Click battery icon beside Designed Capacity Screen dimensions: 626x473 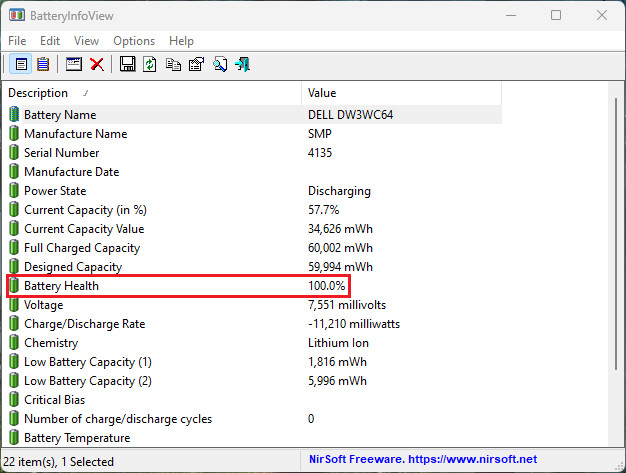pyautogui.click(x=14, y=267)
